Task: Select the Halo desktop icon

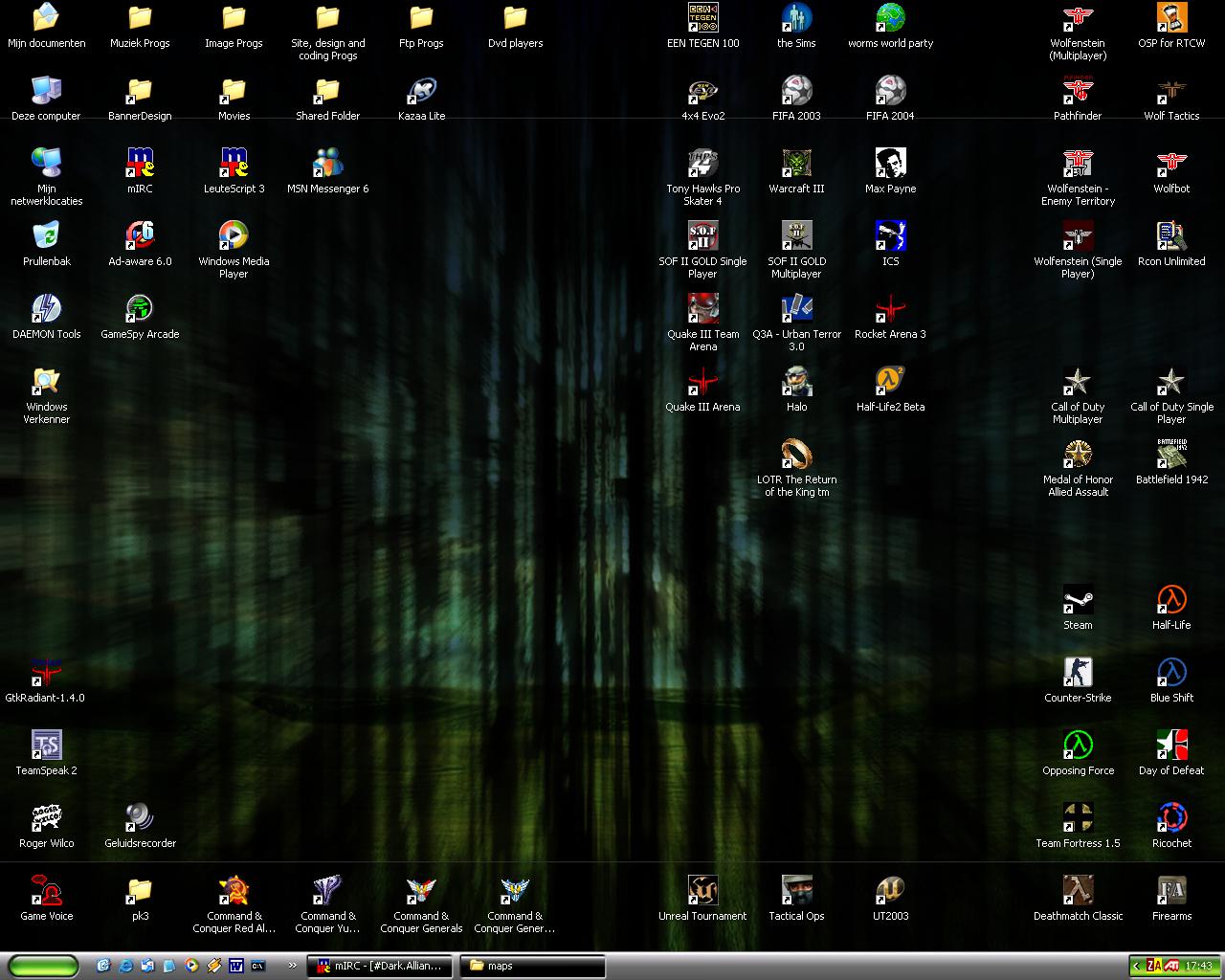Action: (x=796, y=381)
